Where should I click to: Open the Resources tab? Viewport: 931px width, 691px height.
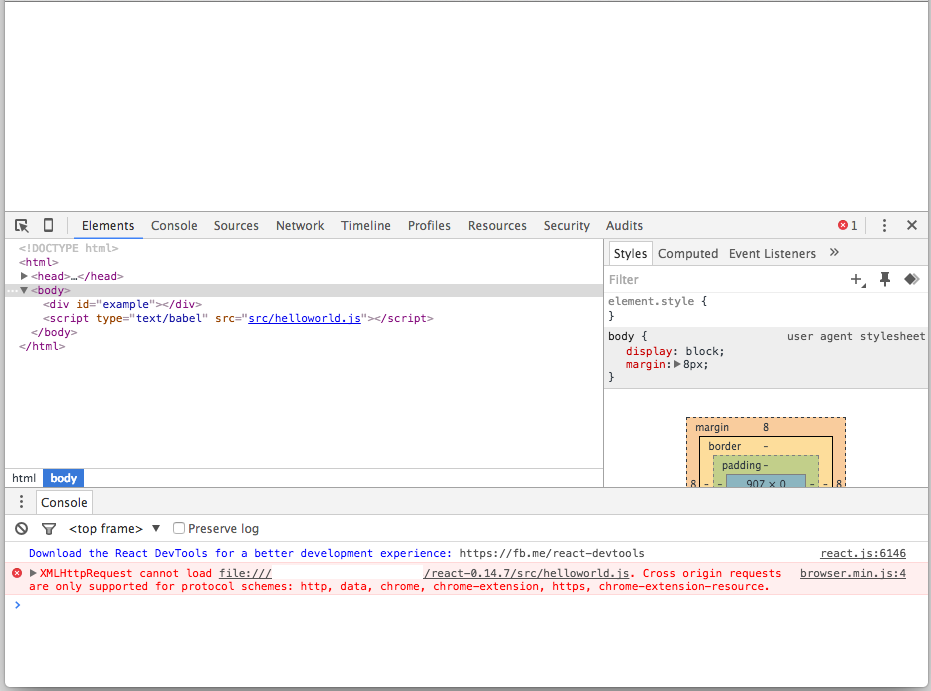(x=497, y=226)
